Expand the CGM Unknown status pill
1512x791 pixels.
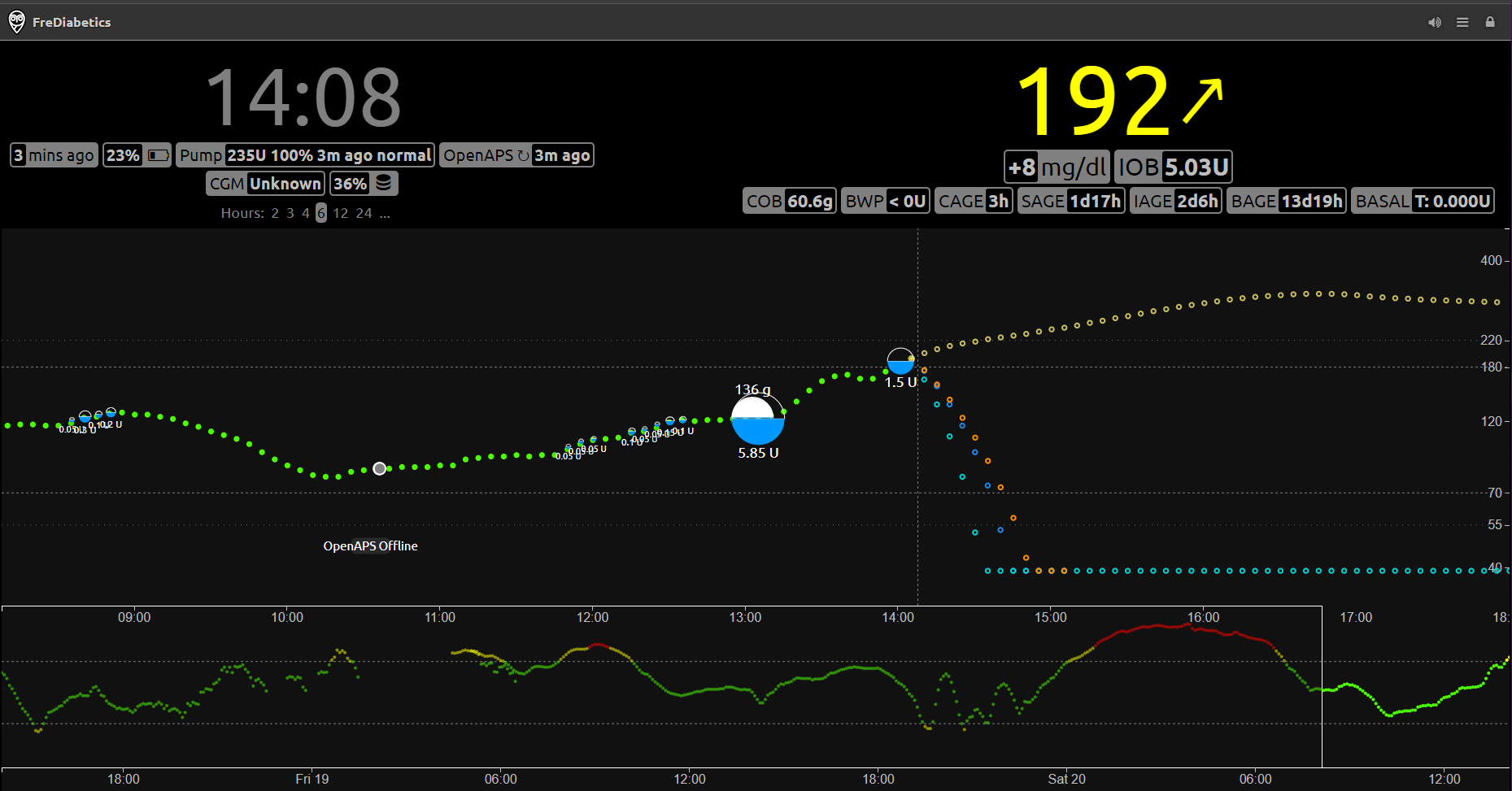265,183
